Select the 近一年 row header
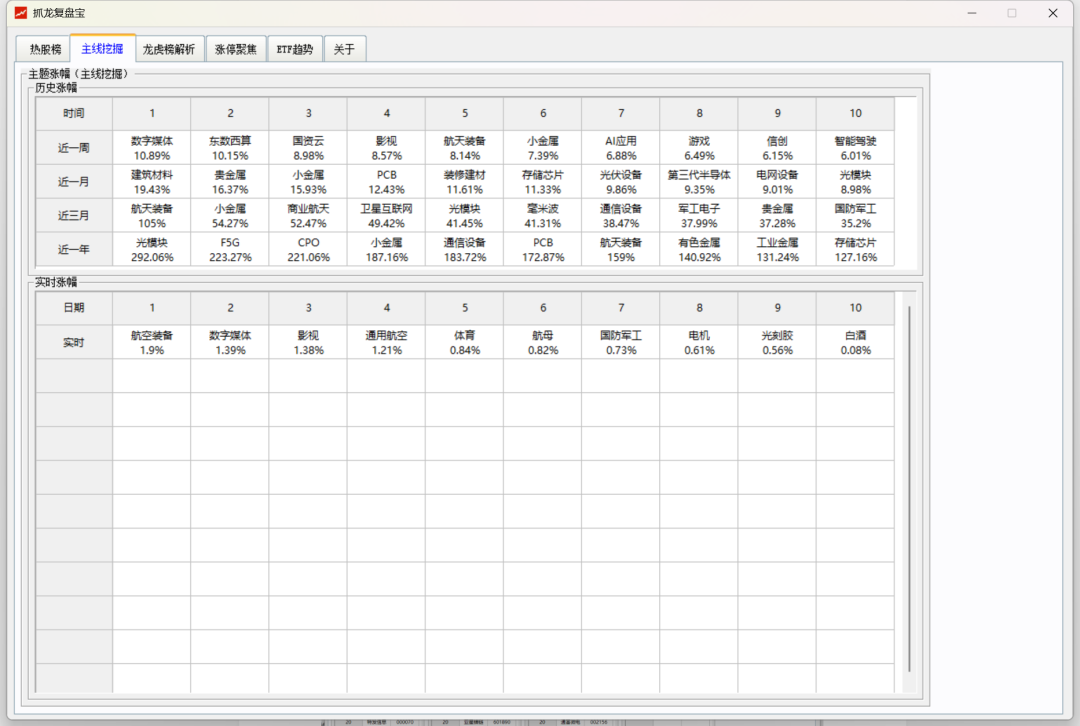 click(74, 250)
